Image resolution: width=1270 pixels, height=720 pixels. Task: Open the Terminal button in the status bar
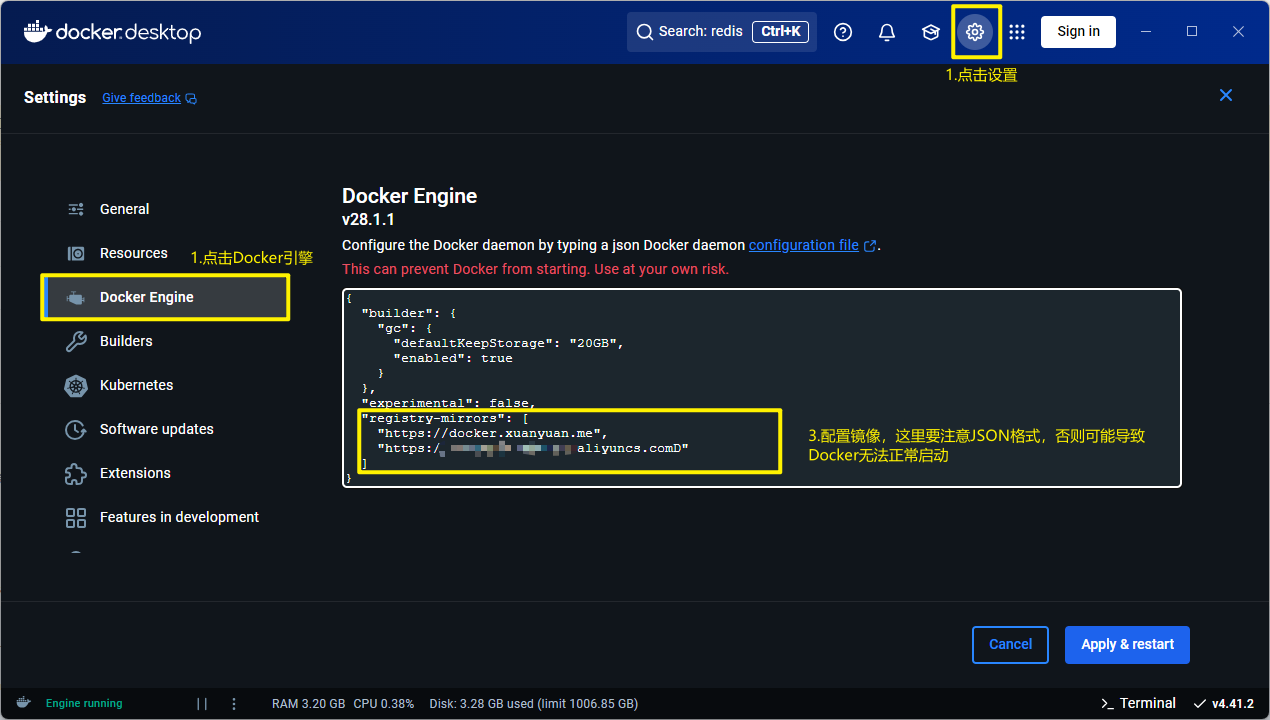1138,704
